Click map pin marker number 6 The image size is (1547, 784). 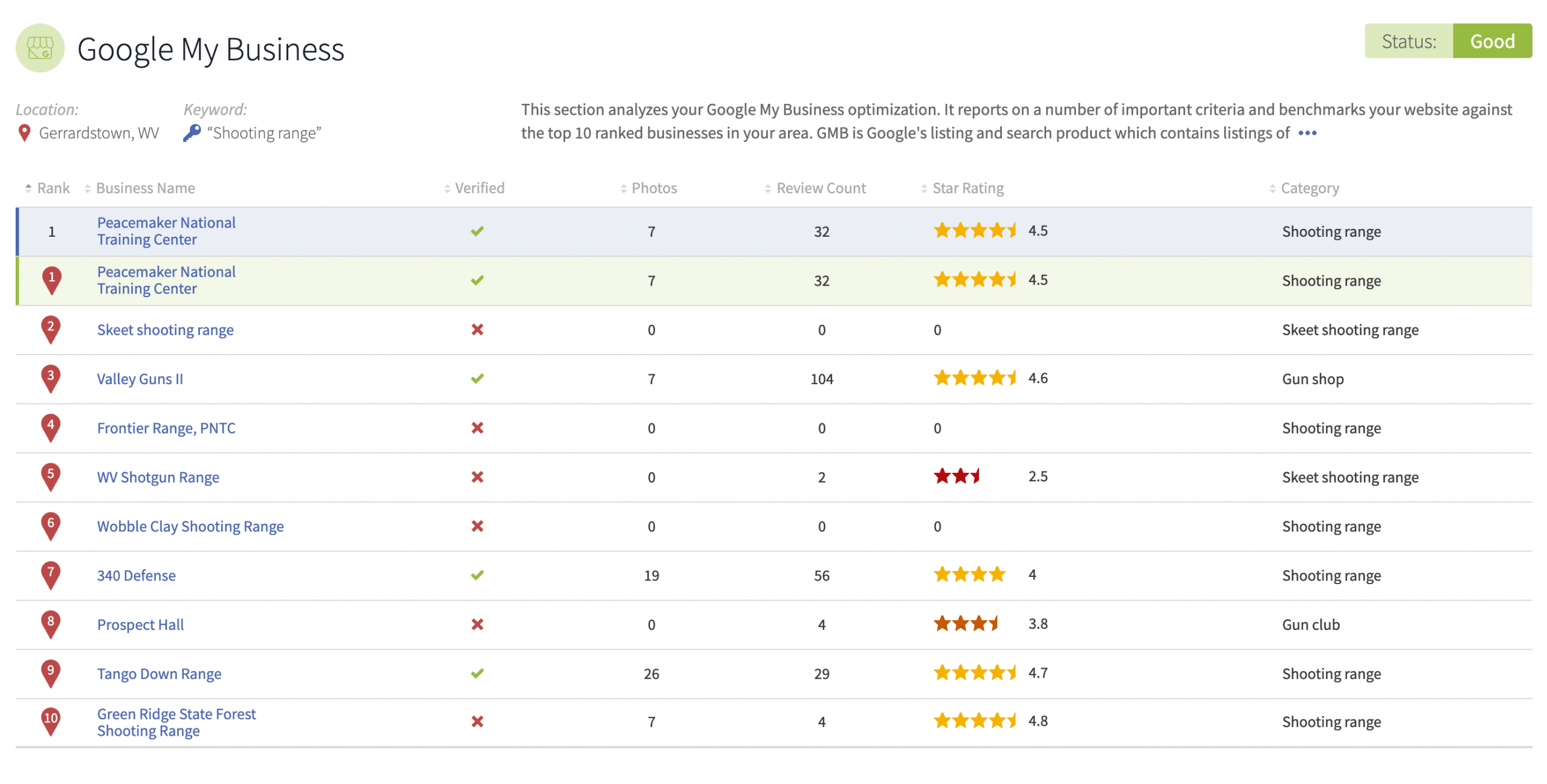click(x=51, y=526)
